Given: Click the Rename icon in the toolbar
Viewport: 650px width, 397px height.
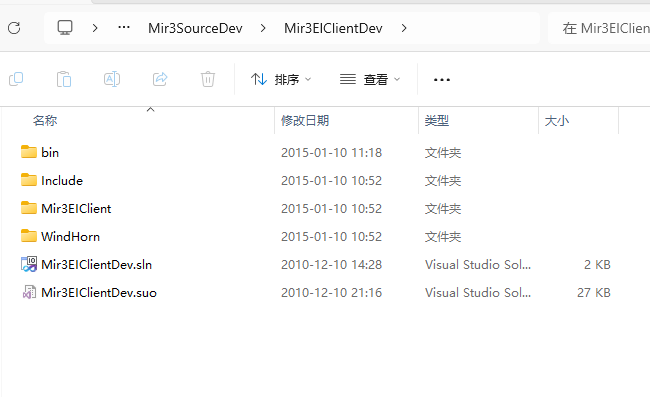Looking at the screenshot, I should (x=112, y=79).
